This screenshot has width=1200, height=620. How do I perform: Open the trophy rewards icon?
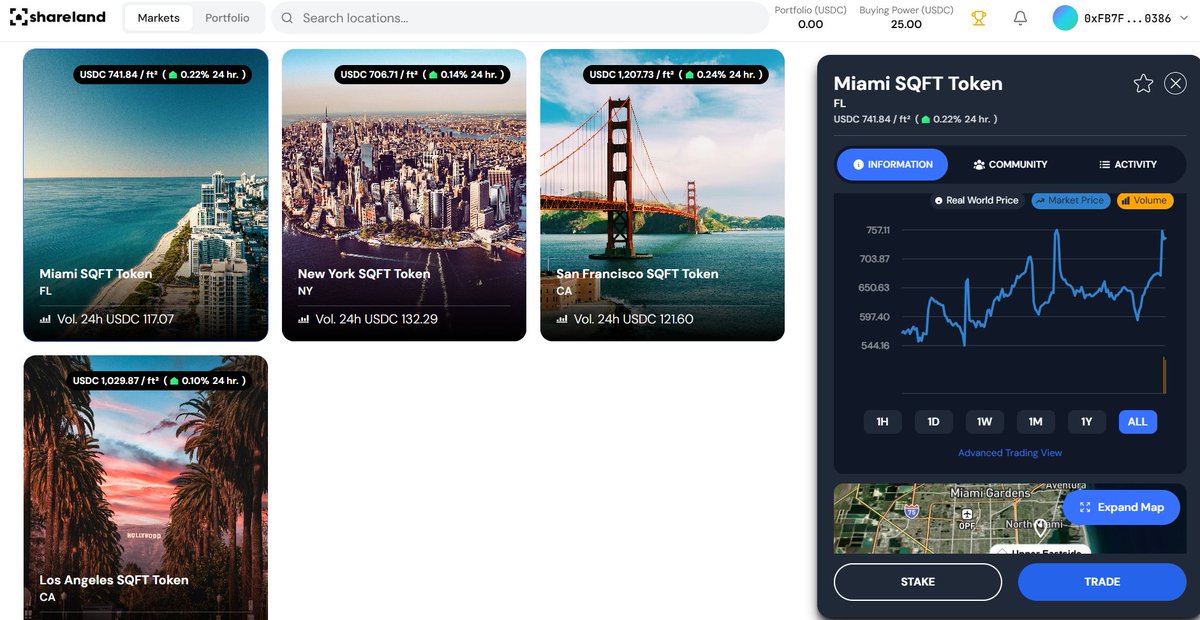pyautogui.click(x=978, y=18)
